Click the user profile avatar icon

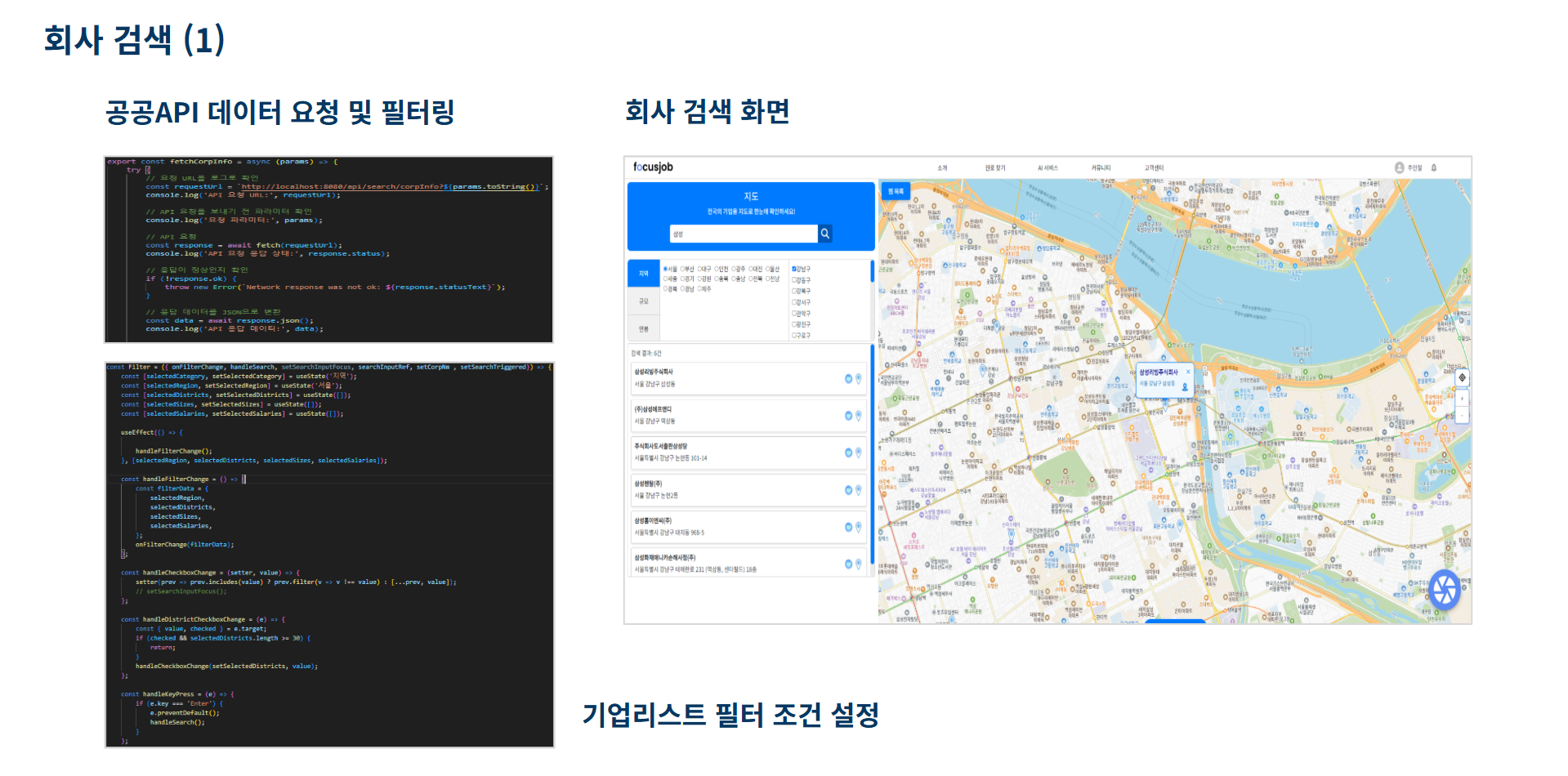[x=1399, y=167]
